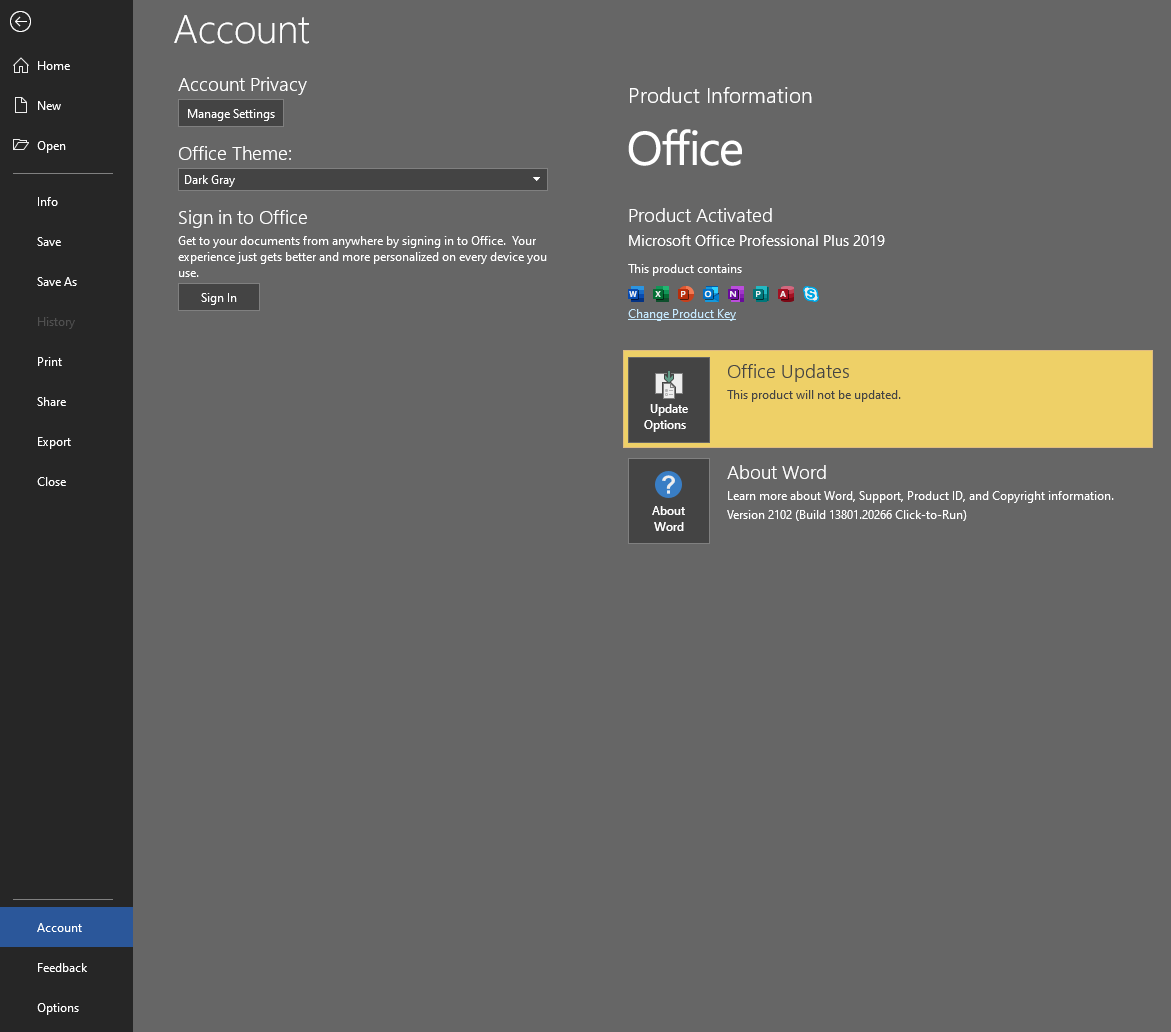The width and height of the screenshot is (1171, 1032).
Task: Click the About Word question mark button
Action: point(668,501)
